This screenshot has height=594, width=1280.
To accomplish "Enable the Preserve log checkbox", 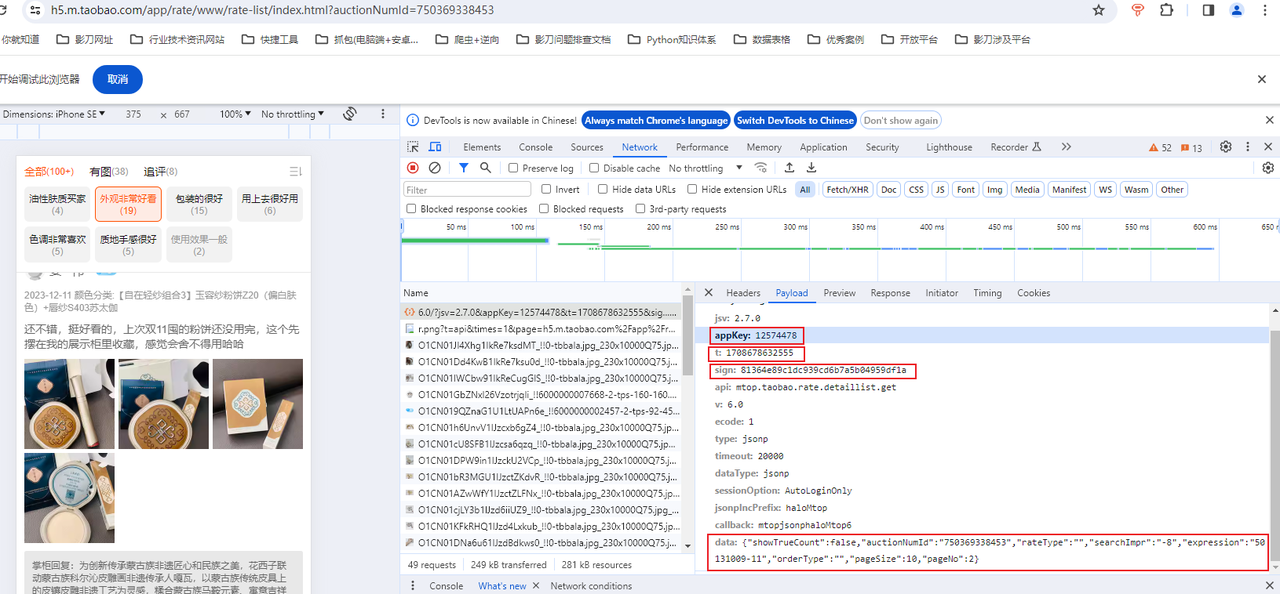I will click(x=512, y=169).
